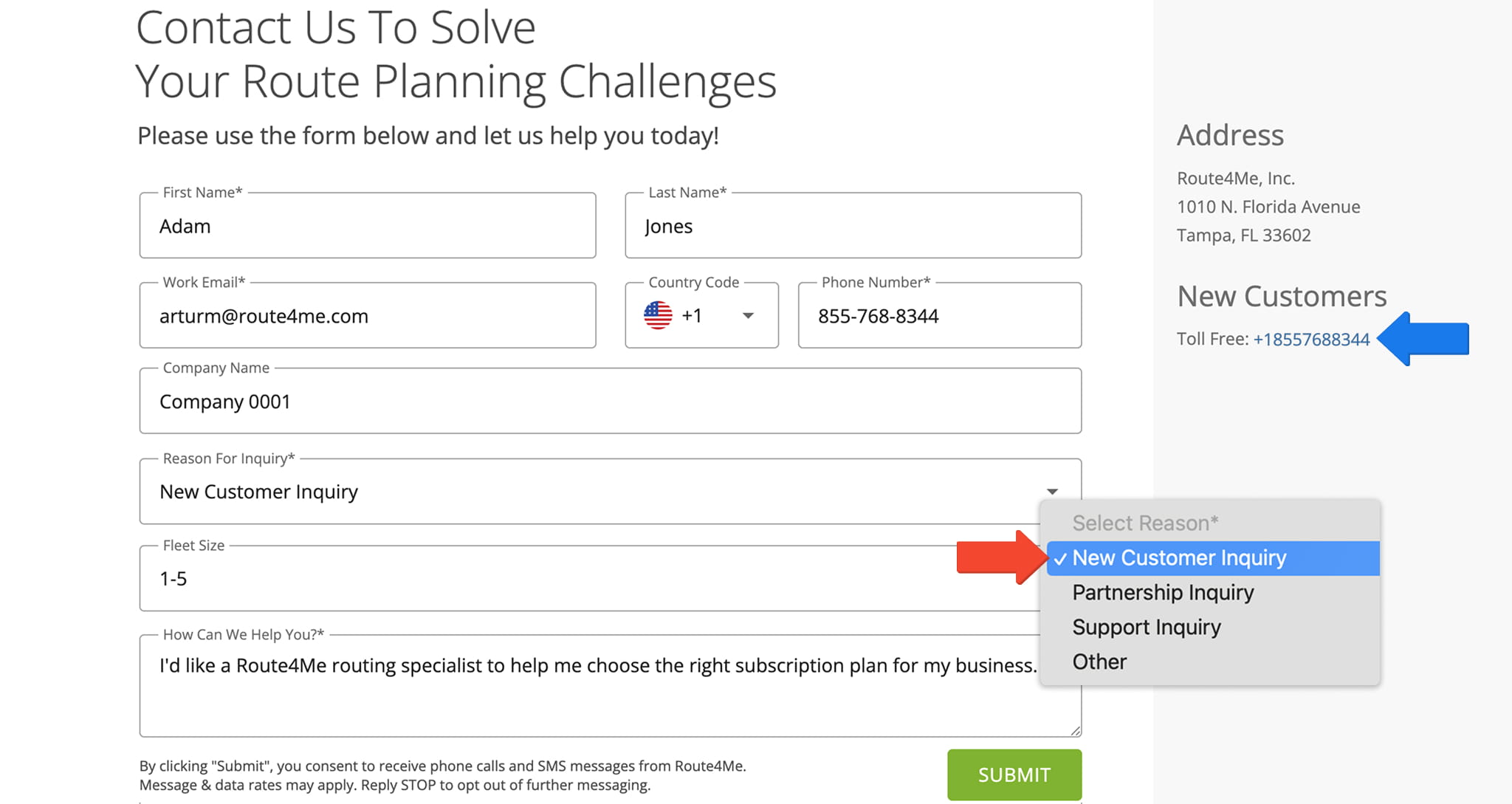Focus the Last Name input field
Image resolution: width=1512 pixels, height=804 pixels.
(x=853, y=227)
